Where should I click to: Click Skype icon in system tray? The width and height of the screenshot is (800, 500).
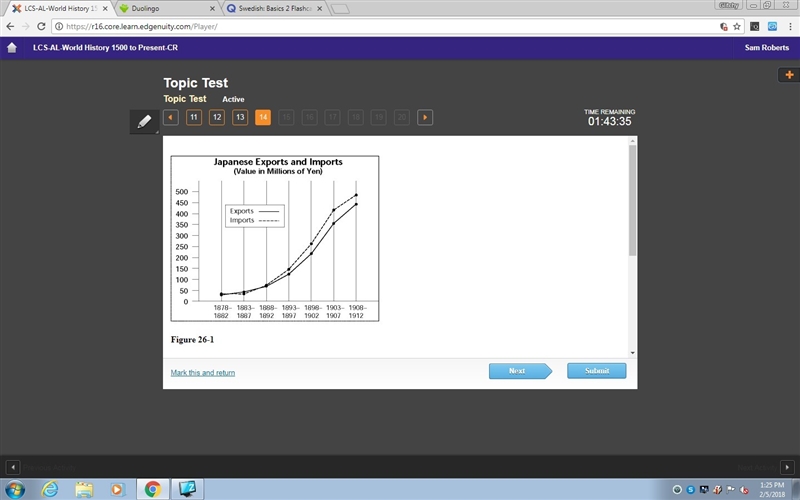tap(691, 490)
